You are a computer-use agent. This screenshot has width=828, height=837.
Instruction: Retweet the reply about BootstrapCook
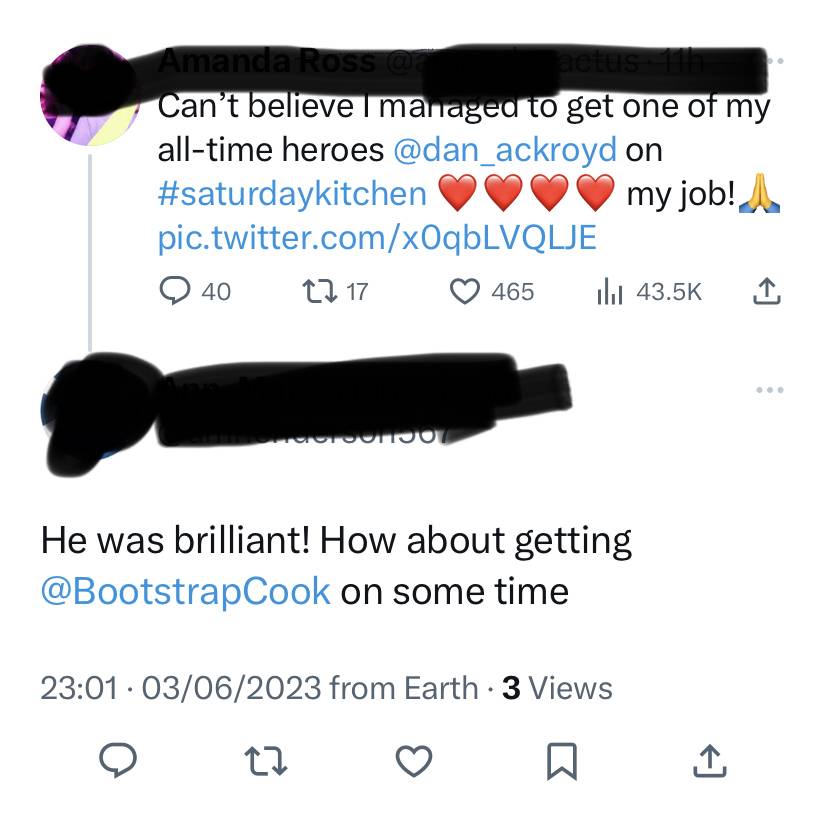click(x=266, y=761)
